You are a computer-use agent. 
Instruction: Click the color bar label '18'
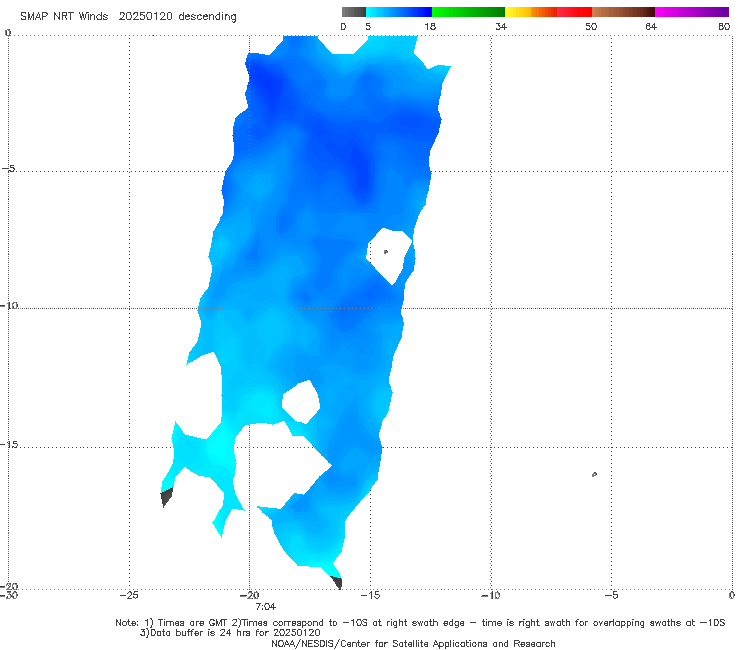pos(430,26)
